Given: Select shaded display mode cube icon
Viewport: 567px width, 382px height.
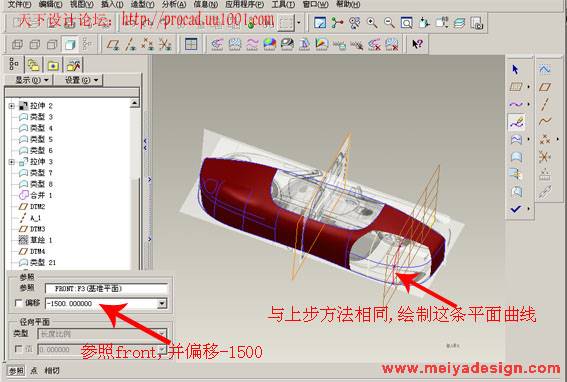Looking at the screenshot, I should [70, 44].
